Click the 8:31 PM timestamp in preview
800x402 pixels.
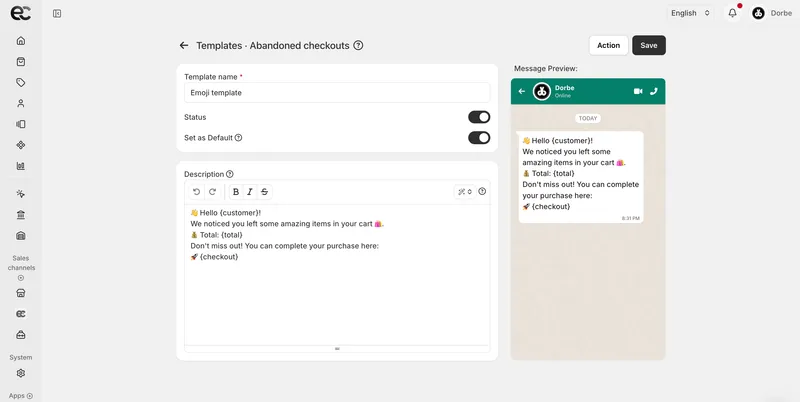tap(631, 218)
